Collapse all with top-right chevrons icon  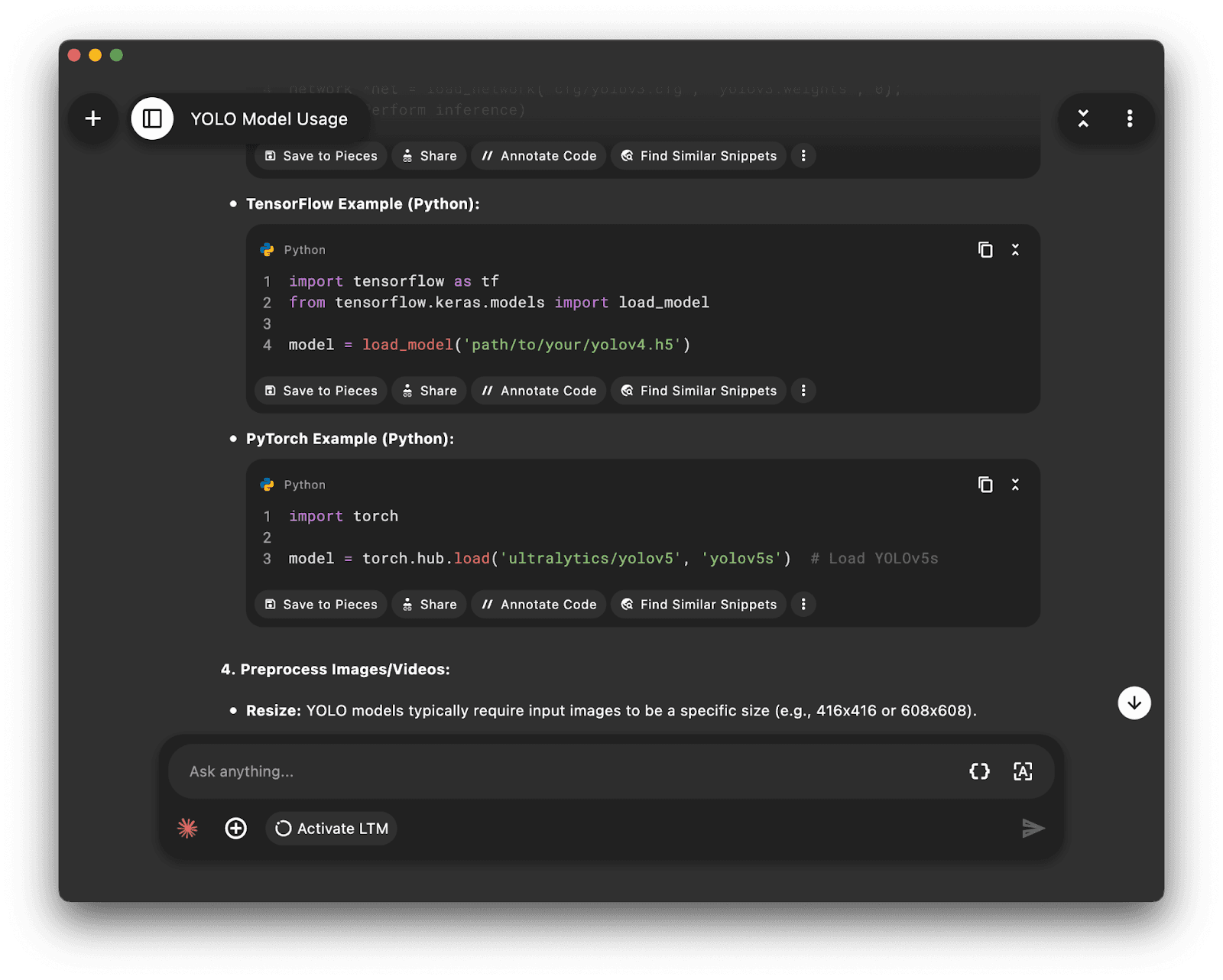point(1082,118)
